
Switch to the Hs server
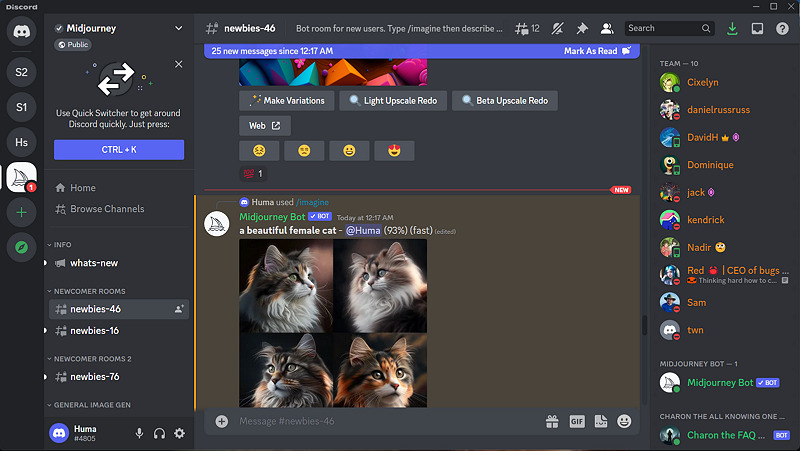(21, 142)
